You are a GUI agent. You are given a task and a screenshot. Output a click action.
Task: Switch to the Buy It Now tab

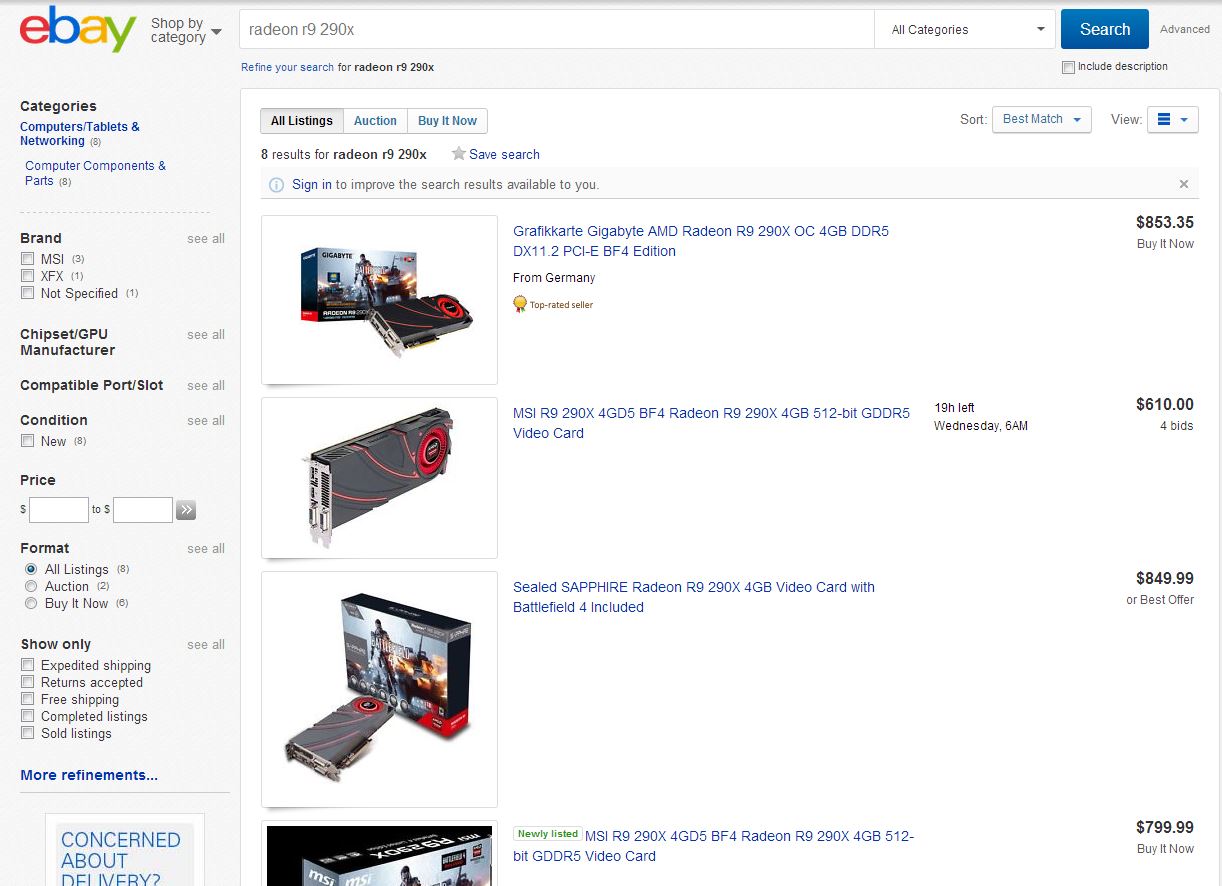pyautogui.click(x=447, y=121)
